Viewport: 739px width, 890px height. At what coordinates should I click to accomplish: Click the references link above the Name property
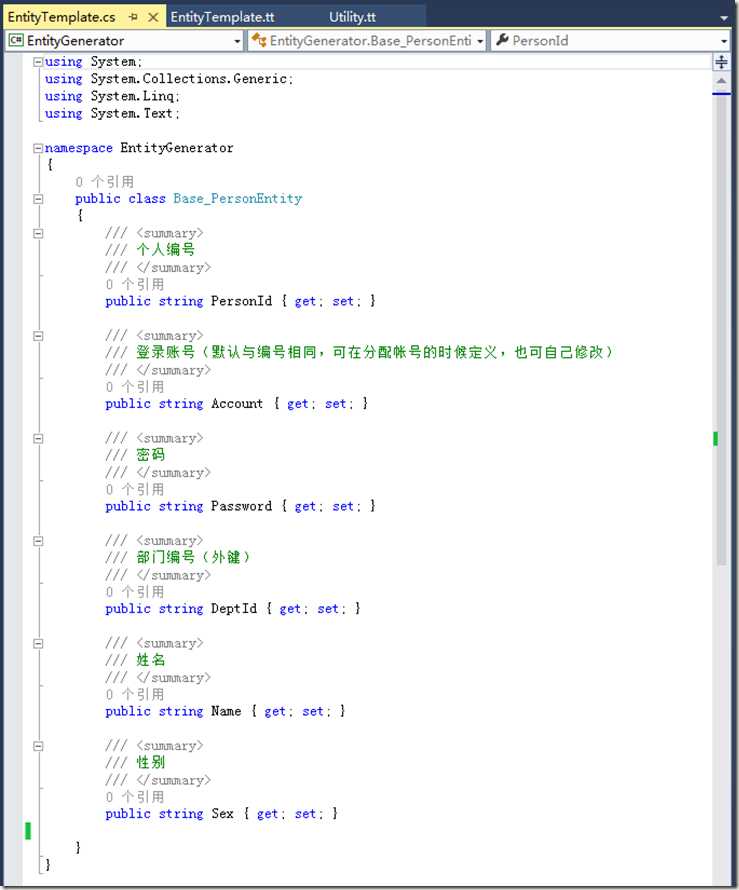pos(135,695)
